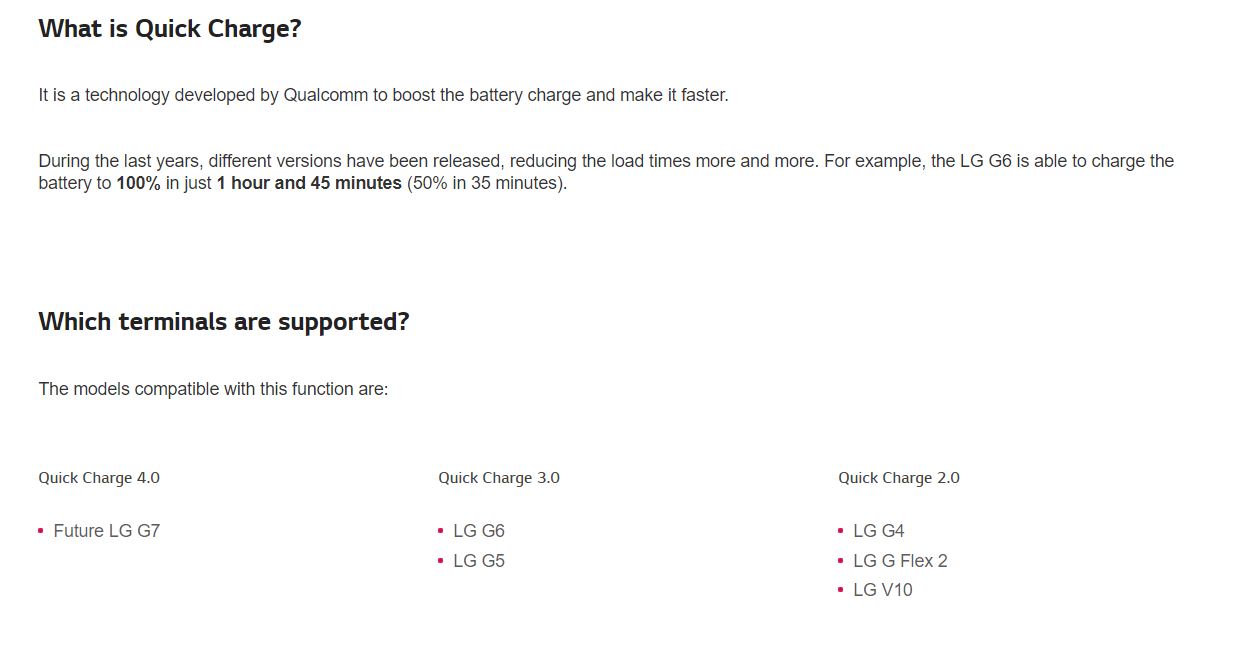Click the red bullet beside Future LG G7
The width and height of the screenshot is (1258, 646).
click(41, 531)
